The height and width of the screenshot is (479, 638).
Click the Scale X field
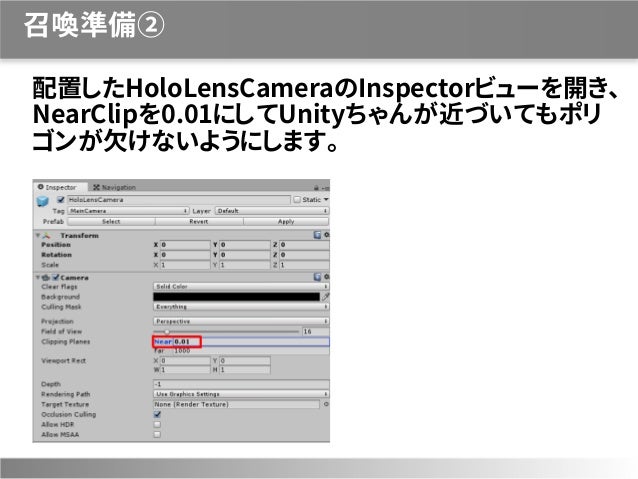(185, 265)
